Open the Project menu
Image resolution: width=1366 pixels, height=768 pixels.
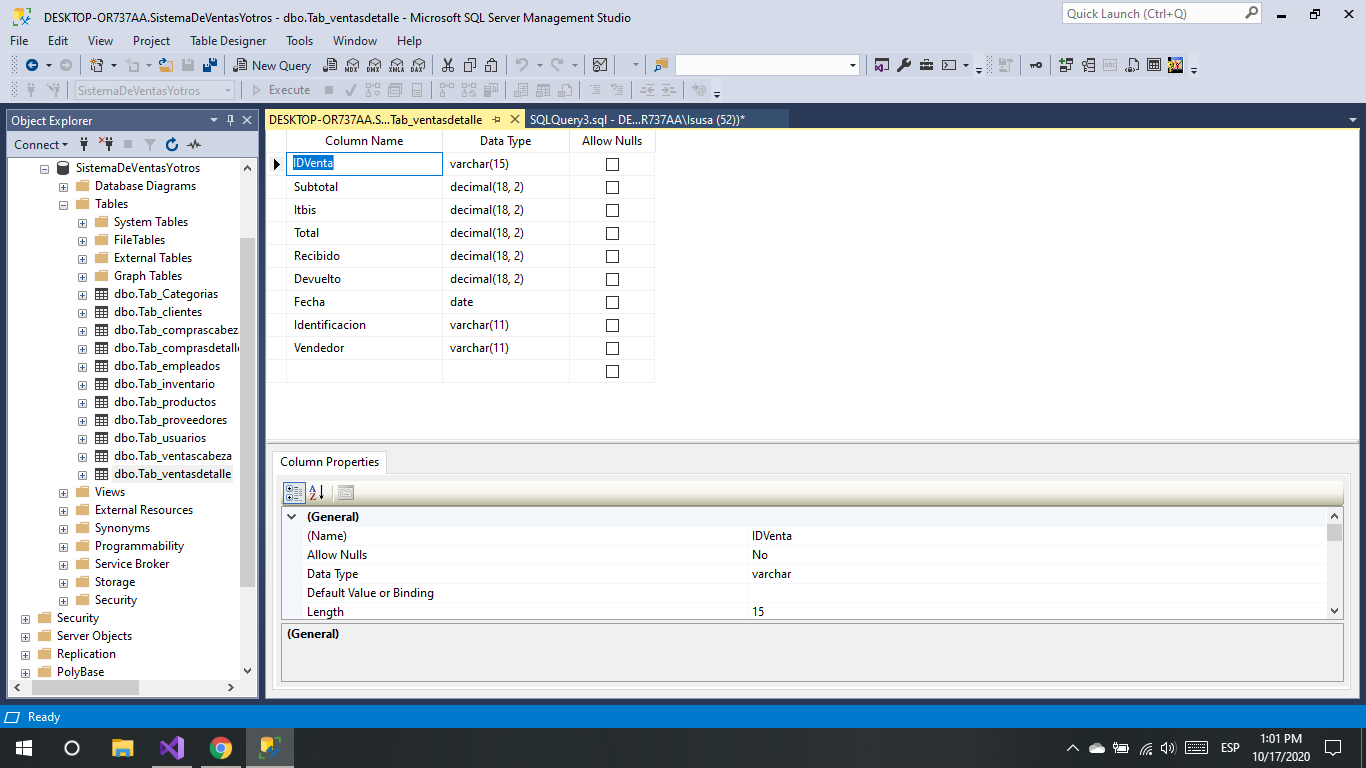(152, 41)
